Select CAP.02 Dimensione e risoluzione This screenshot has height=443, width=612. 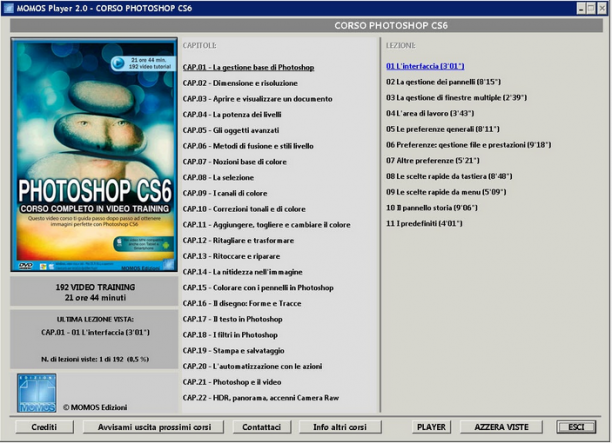[x=240, y=83]
